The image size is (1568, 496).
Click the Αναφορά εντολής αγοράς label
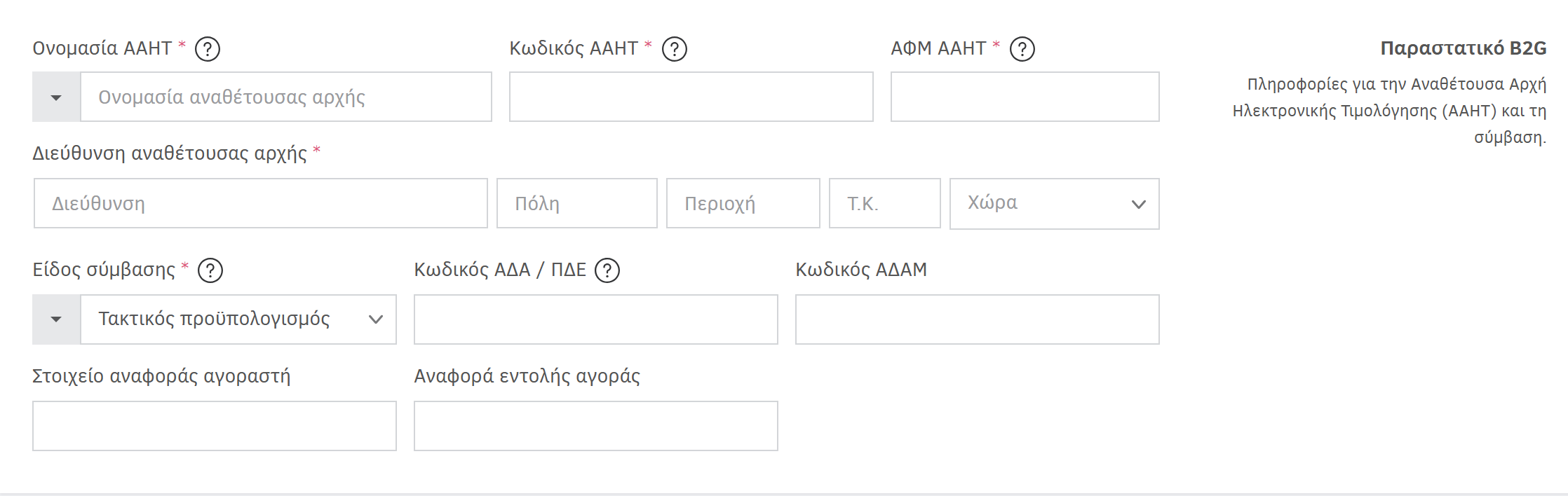tap(527, 376)
